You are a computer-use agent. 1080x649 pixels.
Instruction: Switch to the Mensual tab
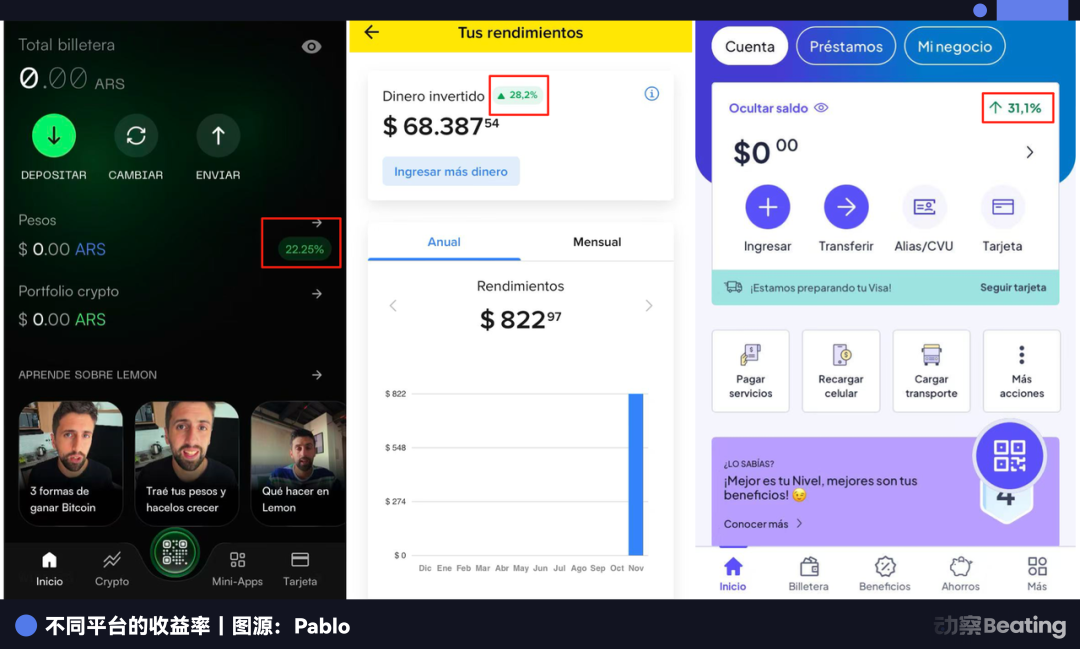click(x=597, y=242)
